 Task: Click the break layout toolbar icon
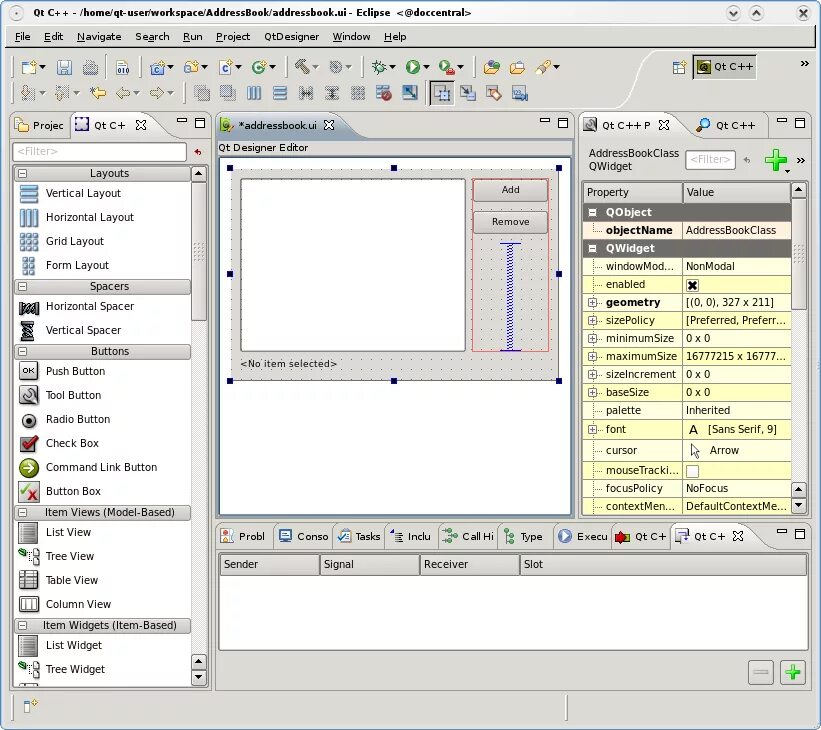[384, 94]
